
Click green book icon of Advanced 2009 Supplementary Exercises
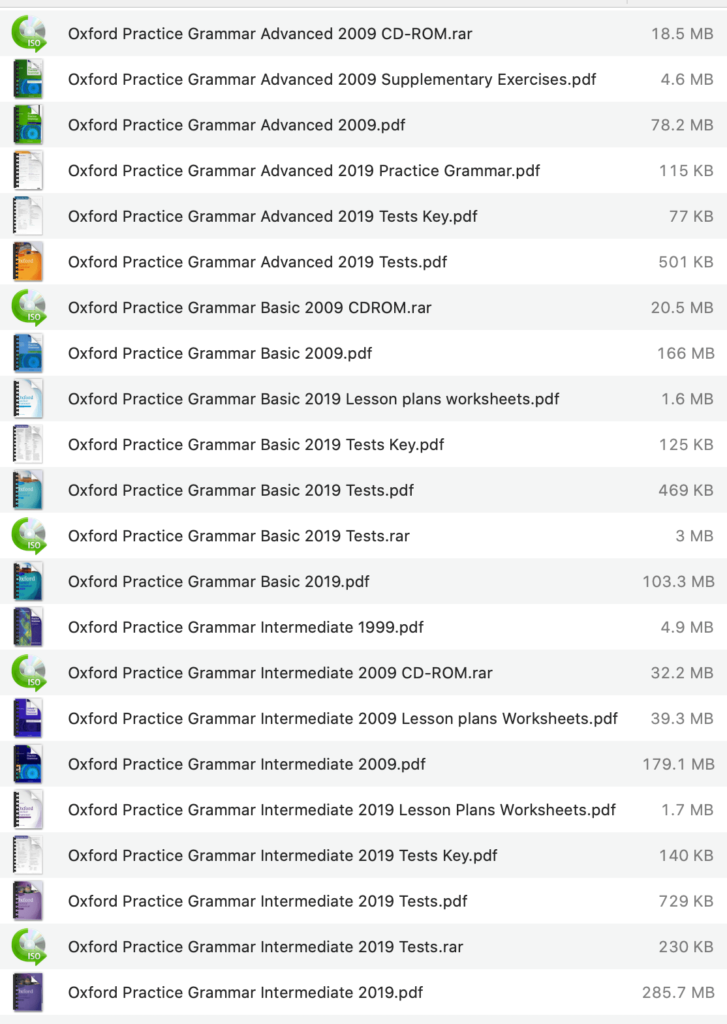click(28, 79)
